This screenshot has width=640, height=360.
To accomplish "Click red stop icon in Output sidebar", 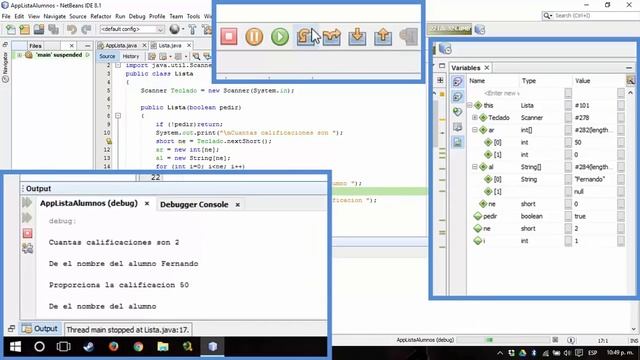I will click(27, 233).
